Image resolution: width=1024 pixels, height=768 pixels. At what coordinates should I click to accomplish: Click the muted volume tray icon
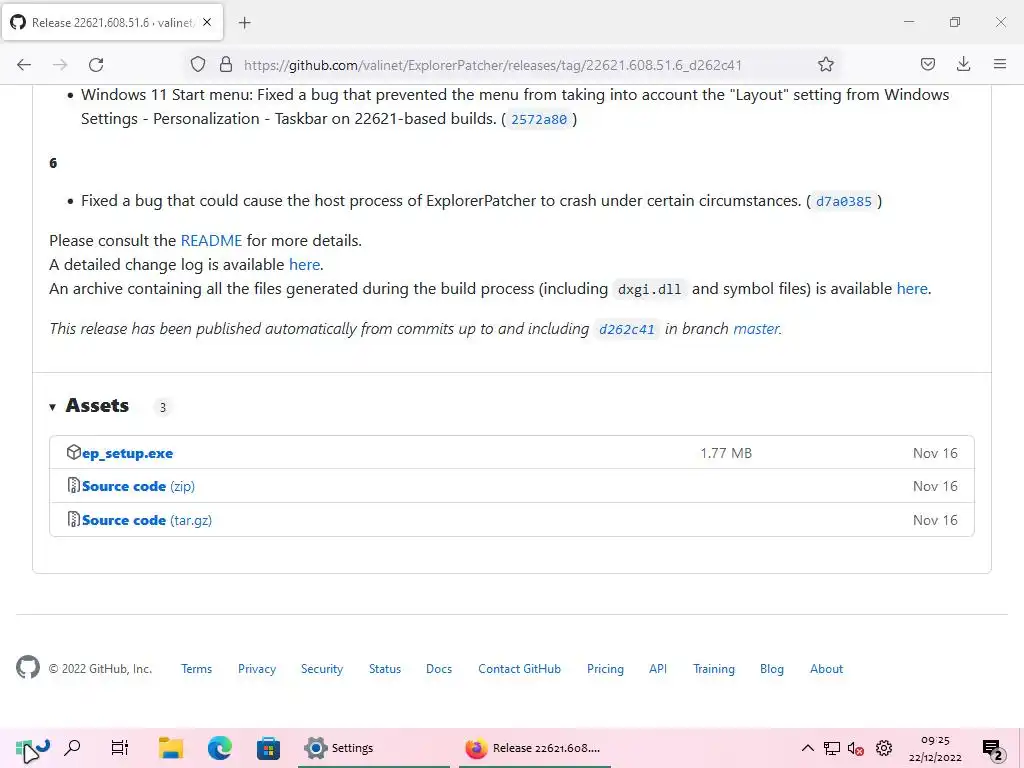pyautogui.click(x=856, y=748)
